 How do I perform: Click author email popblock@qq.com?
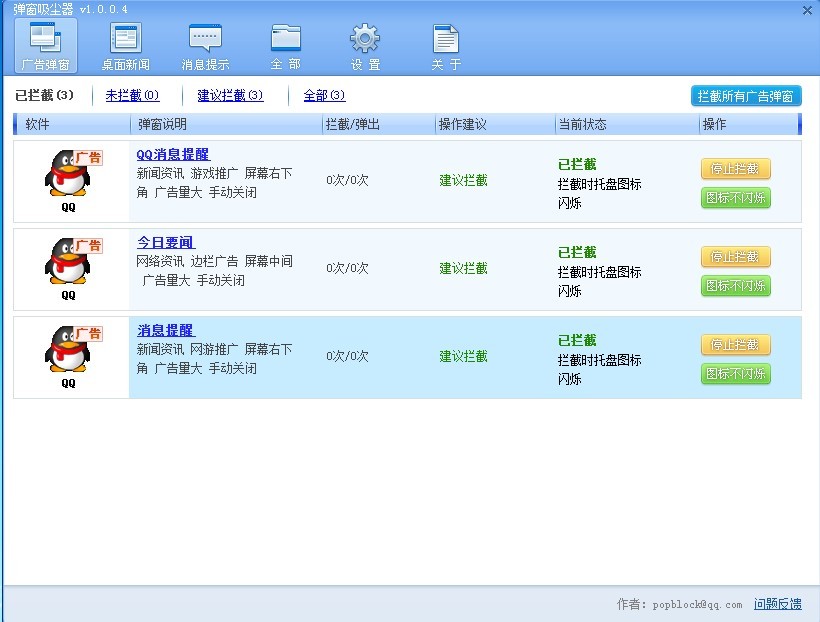697,605
